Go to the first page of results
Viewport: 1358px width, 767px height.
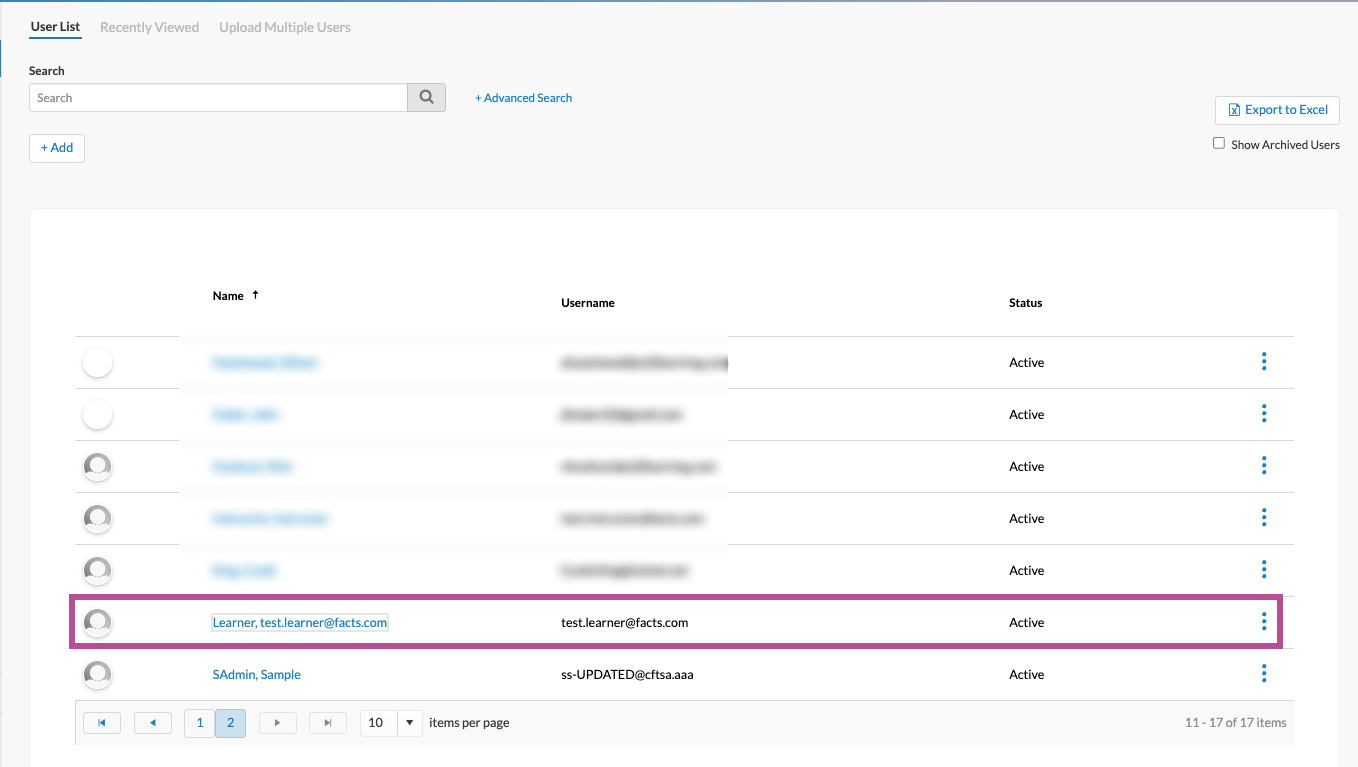[102, 722]
